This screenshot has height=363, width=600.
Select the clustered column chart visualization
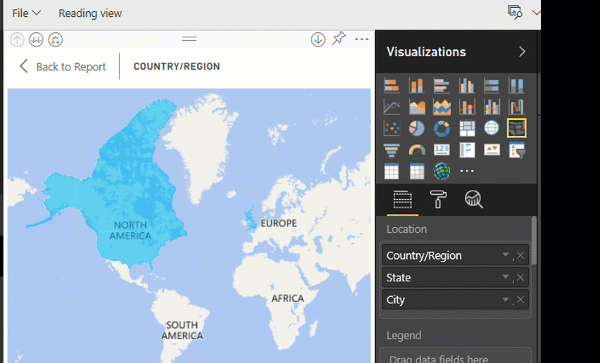point(466,85)
